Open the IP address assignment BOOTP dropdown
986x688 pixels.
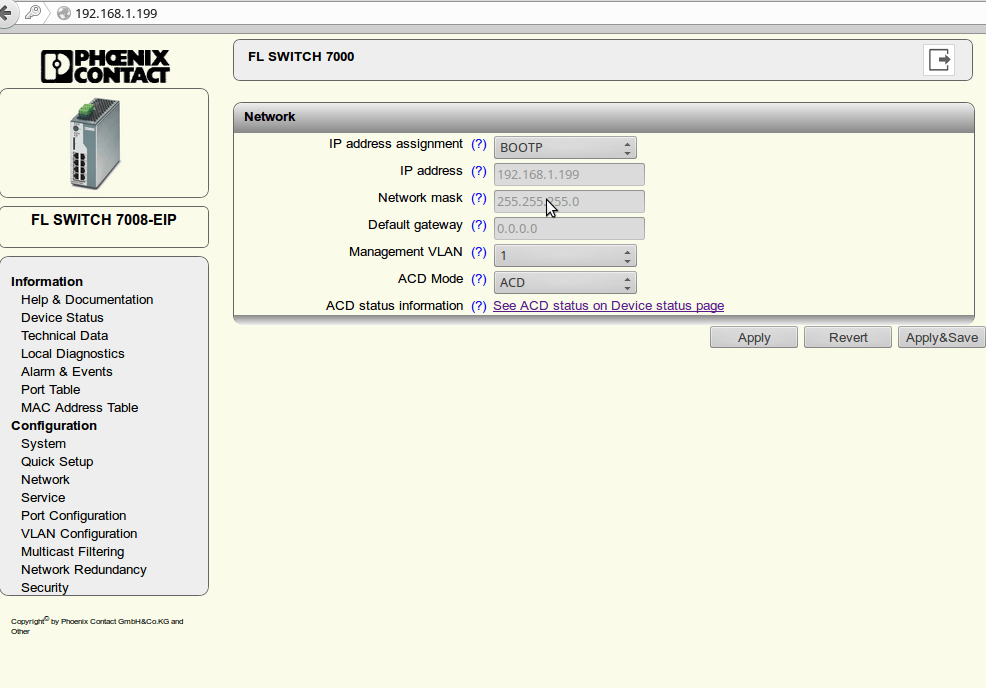[565, 148]
